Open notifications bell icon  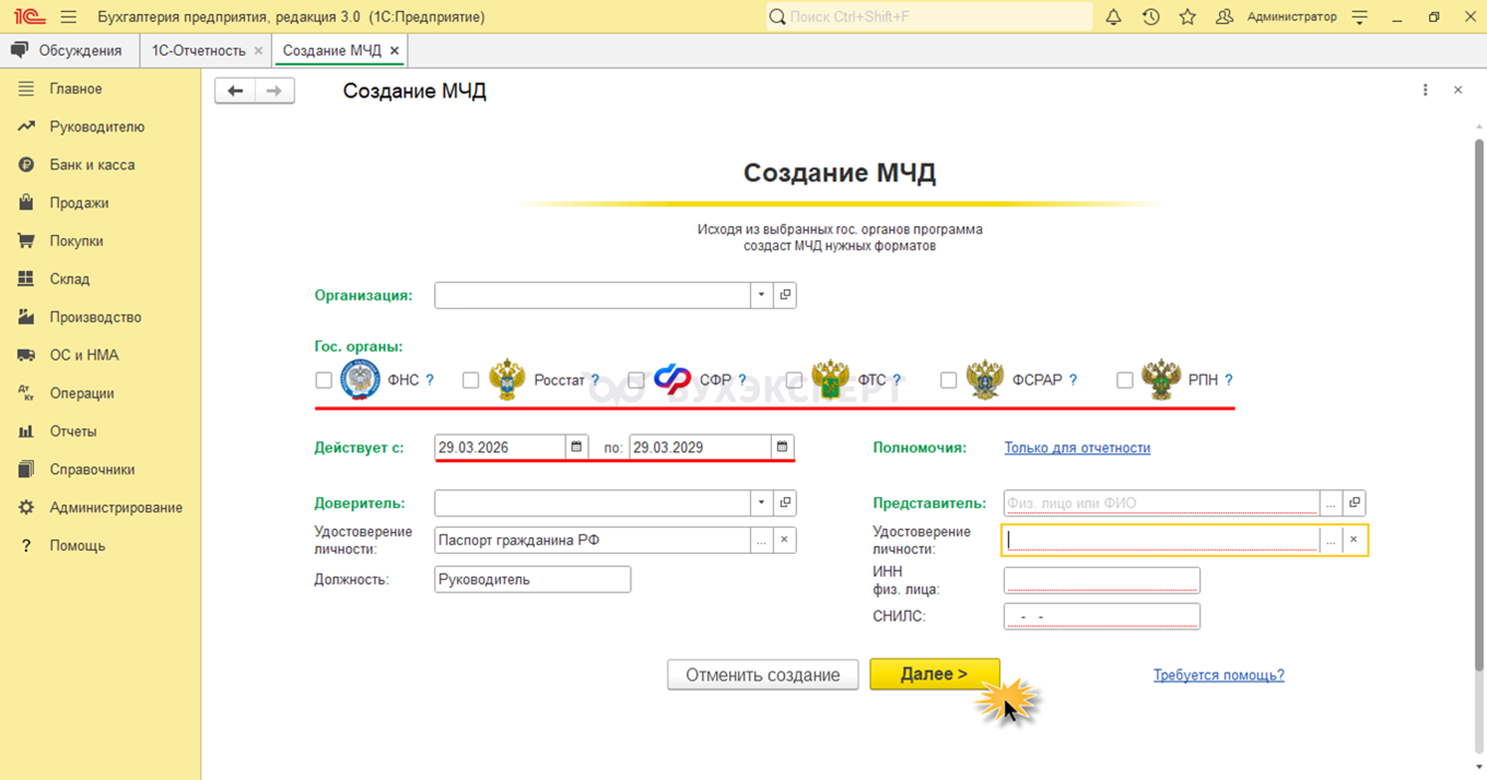pos(1113,17)
